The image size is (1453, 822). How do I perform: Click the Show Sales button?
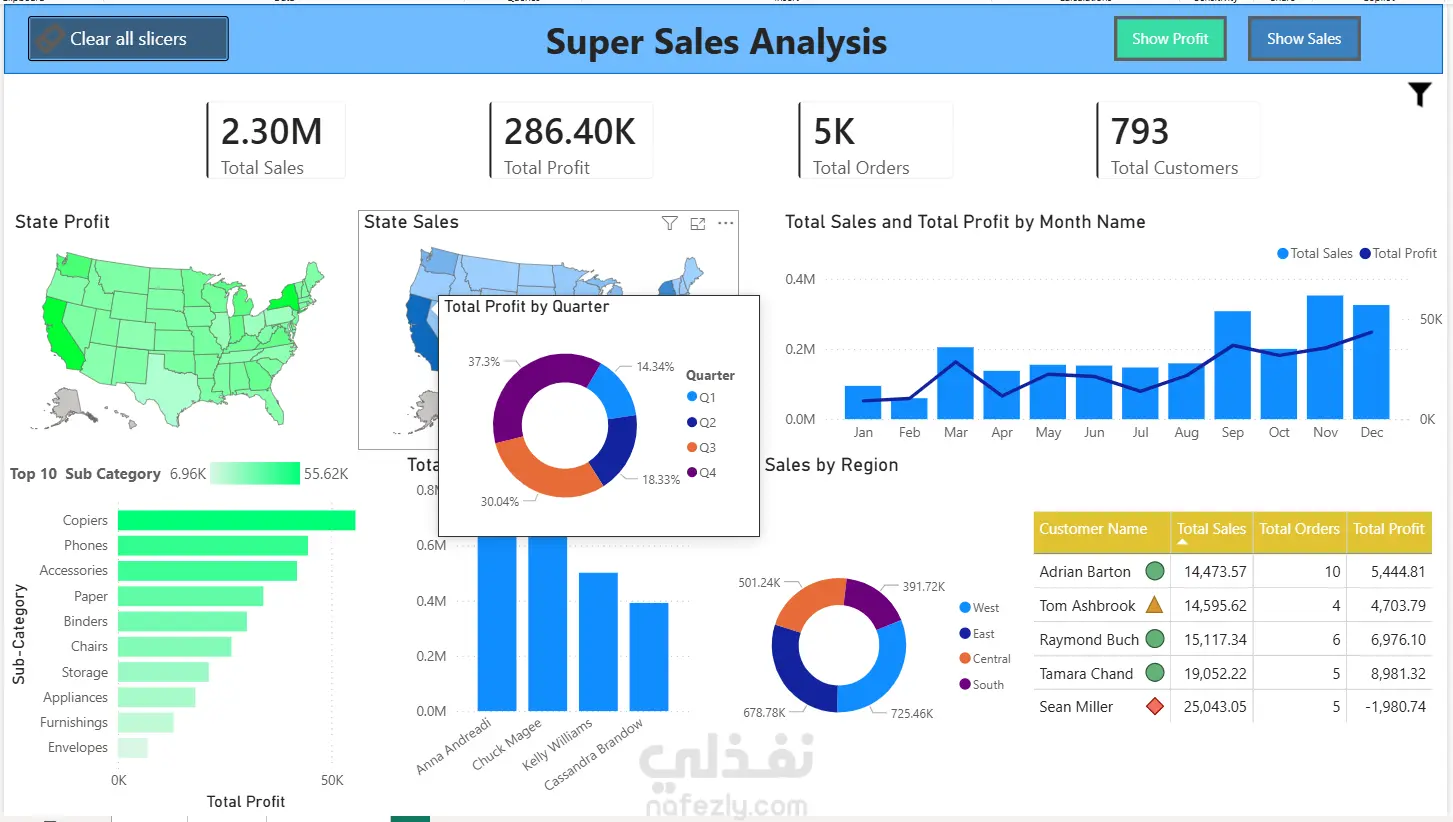pyautogui.click(x=1304, y=39)
